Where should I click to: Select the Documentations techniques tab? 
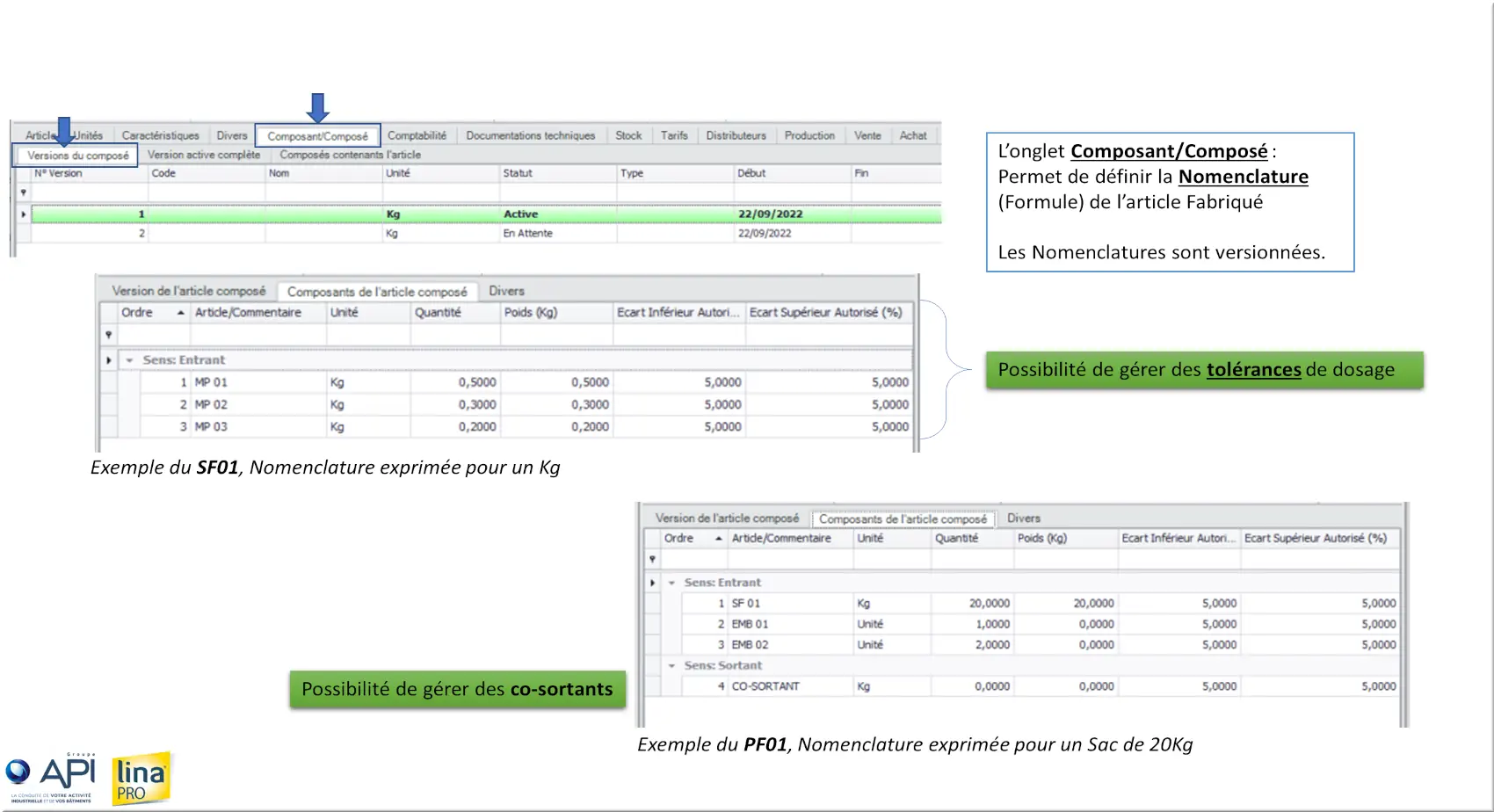click(530, 135)
